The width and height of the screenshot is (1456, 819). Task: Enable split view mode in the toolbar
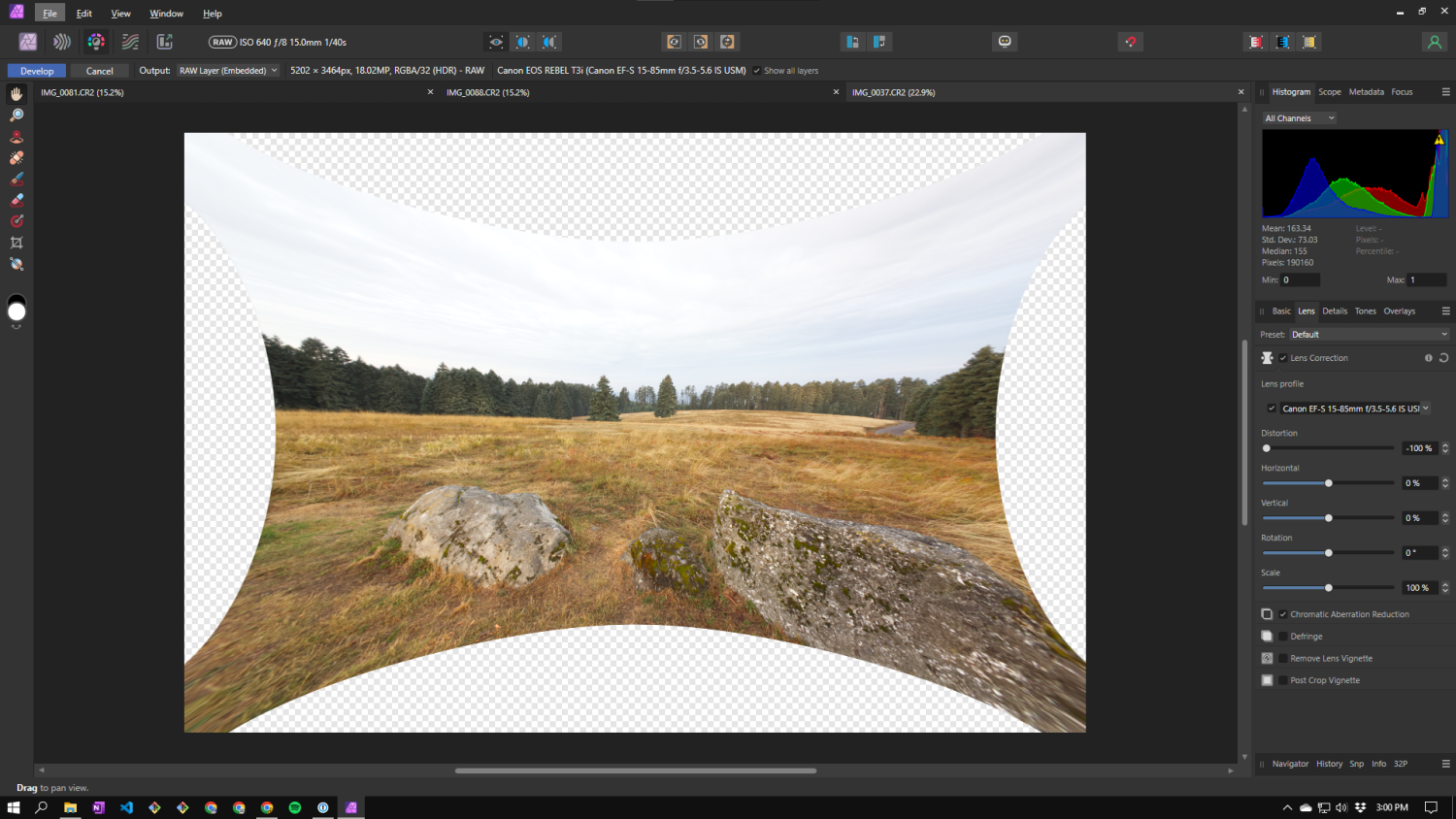pyautogui.click(x=522, y=42)
